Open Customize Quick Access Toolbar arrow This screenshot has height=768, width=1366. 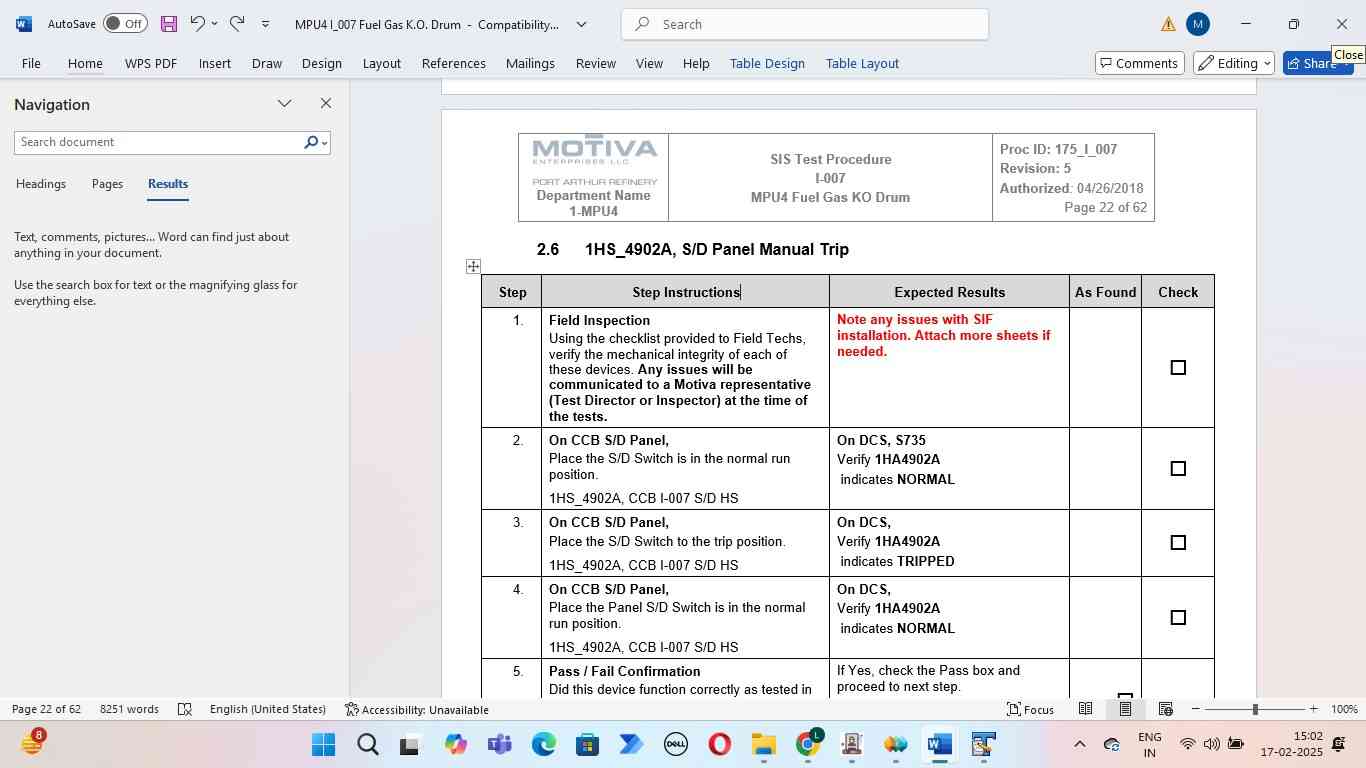pyautogui.click(x=265, y=24)
